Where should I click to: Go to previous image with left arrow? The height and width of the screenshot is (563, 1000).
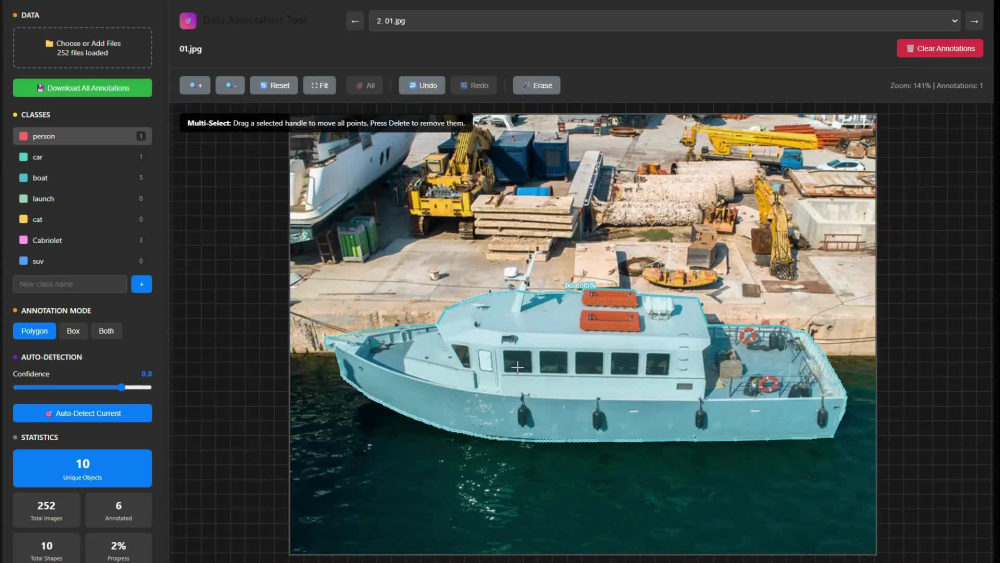pos(355,21)
